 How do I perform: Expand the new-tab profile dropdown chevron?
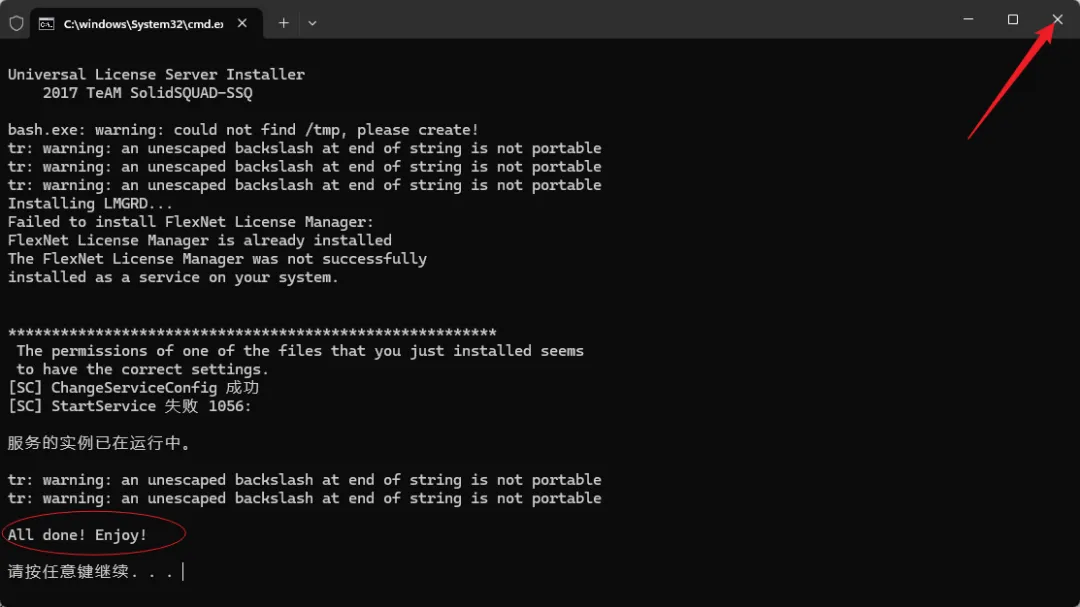[x=312, y=23]
